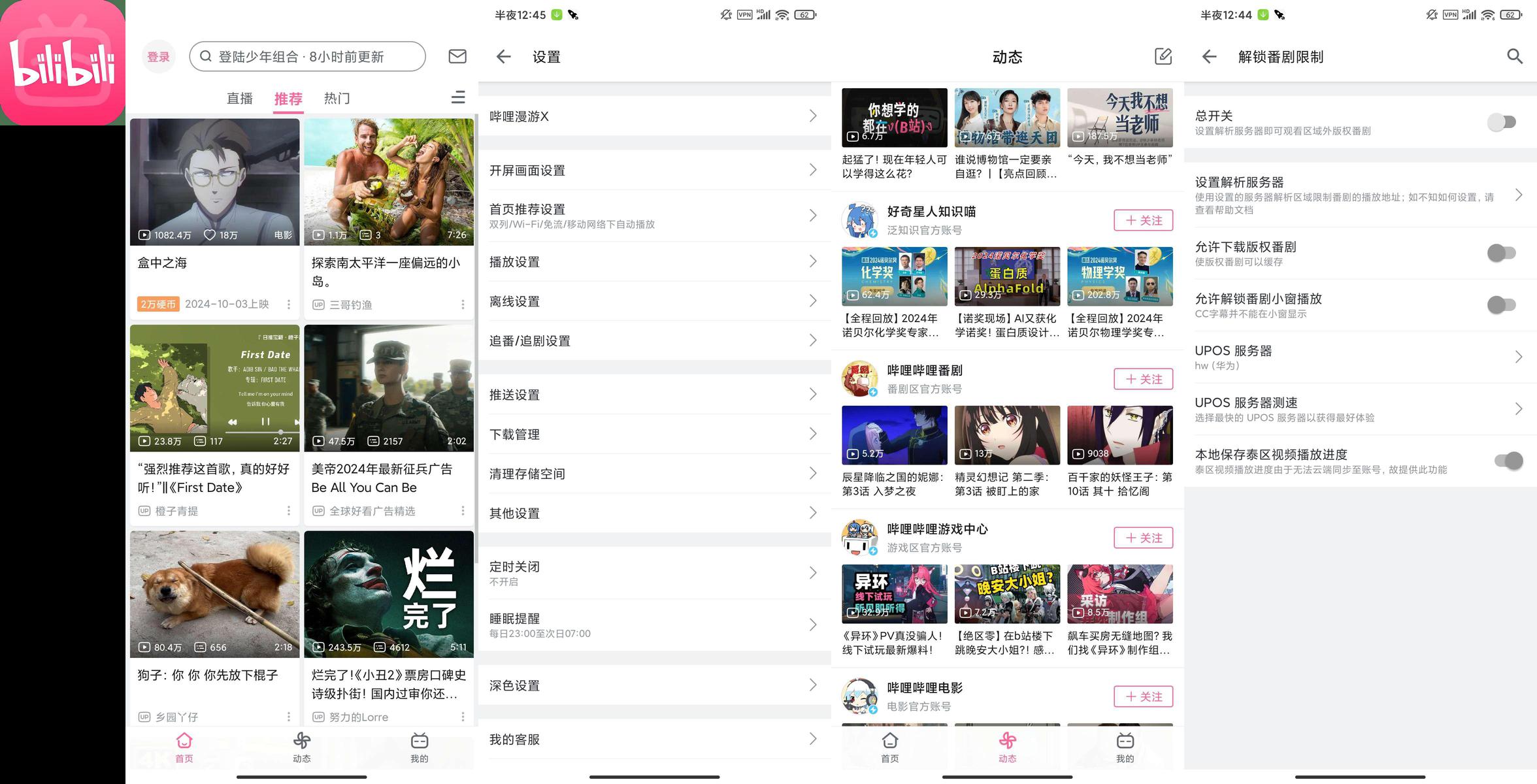This screenshot has height=784, width=1537.
Task: Follow 哔哩哔哩电影 with 关注 button
Action: tap(1143, 696)
